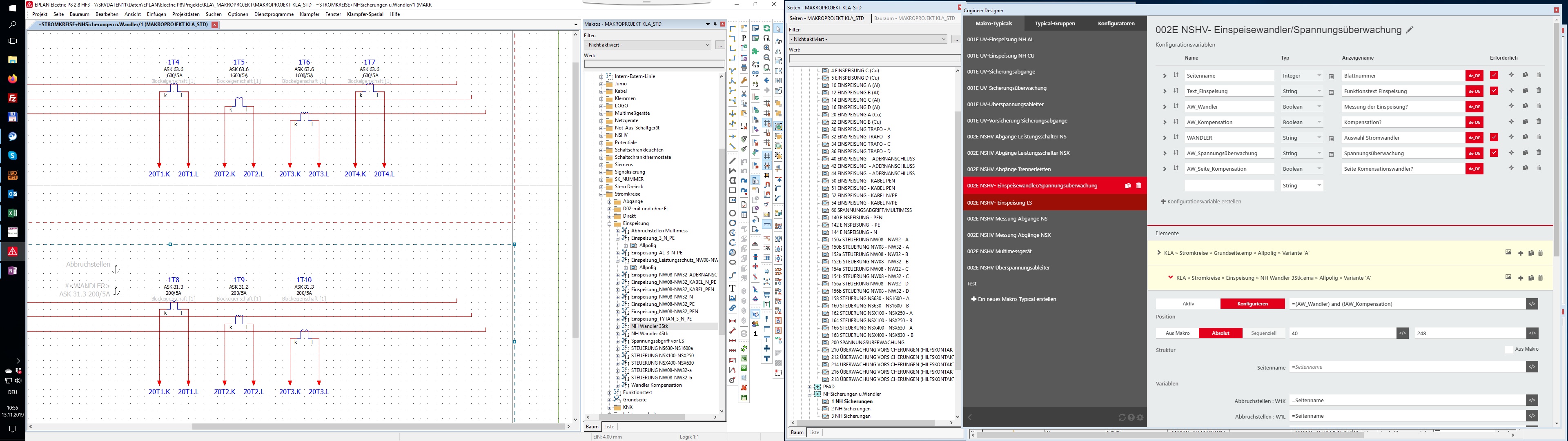Collapse the NH Wandler 3Stk.ema element

pyautogui.click(x=1171, y=278)
